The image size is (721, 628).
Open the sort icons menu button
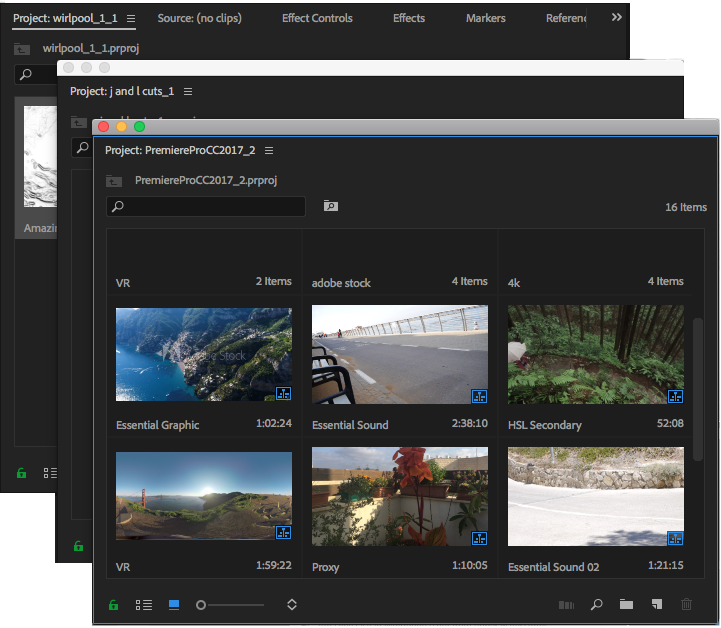(292, 605)
